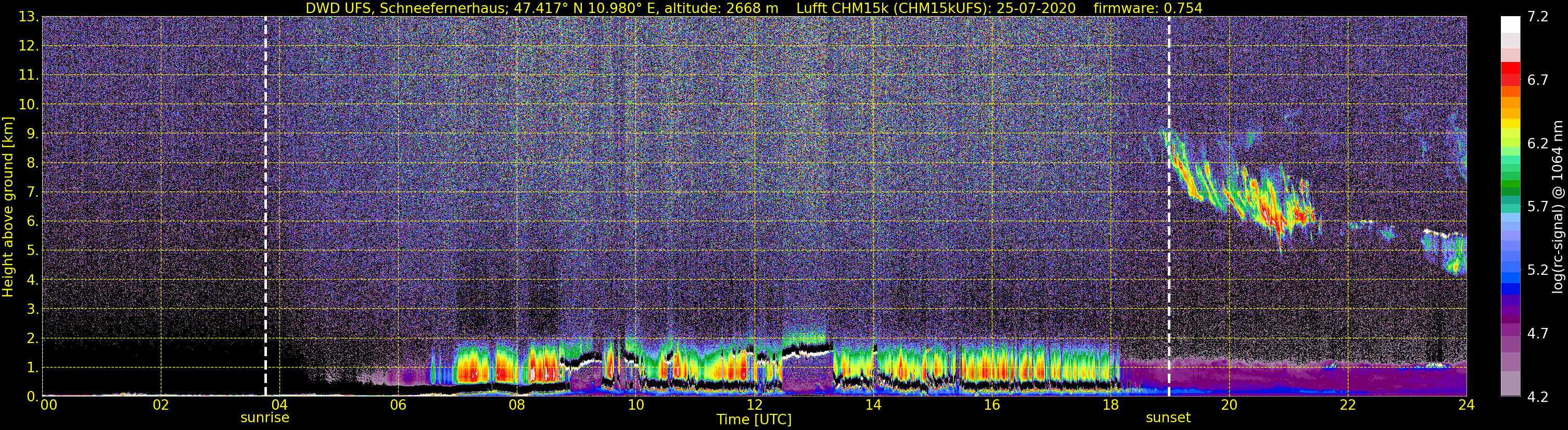Click the height axis tick '12.'

29,46
